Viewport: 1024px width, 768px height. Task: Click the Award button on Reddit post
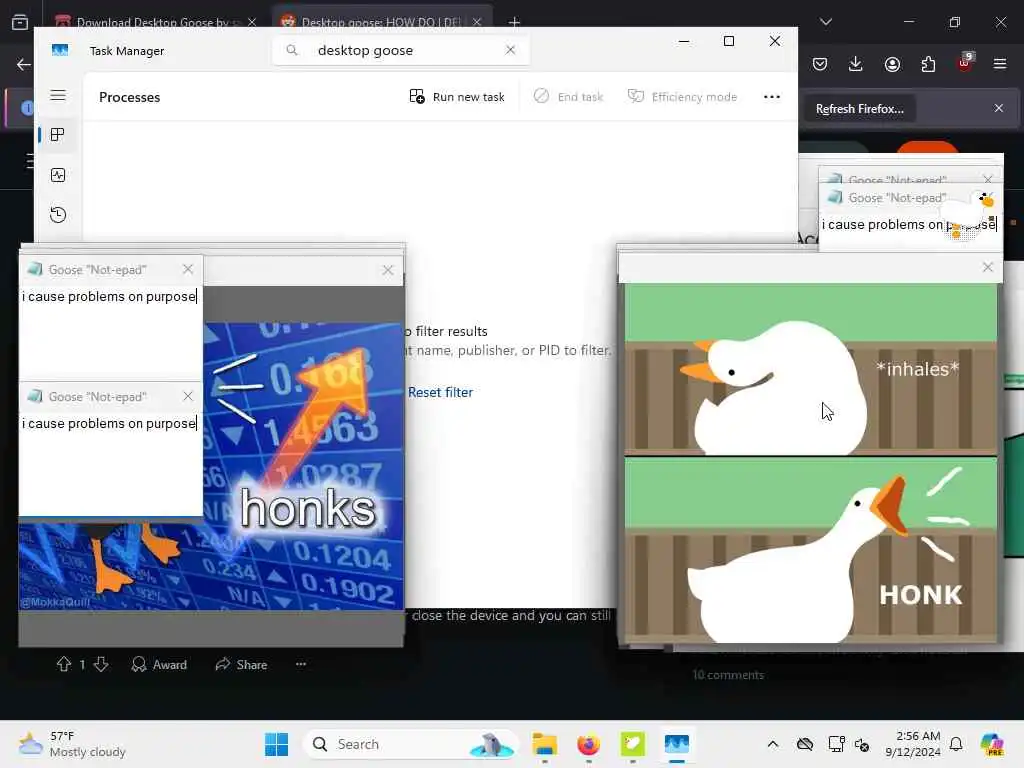pyautogui.click(x=159, y=665)
